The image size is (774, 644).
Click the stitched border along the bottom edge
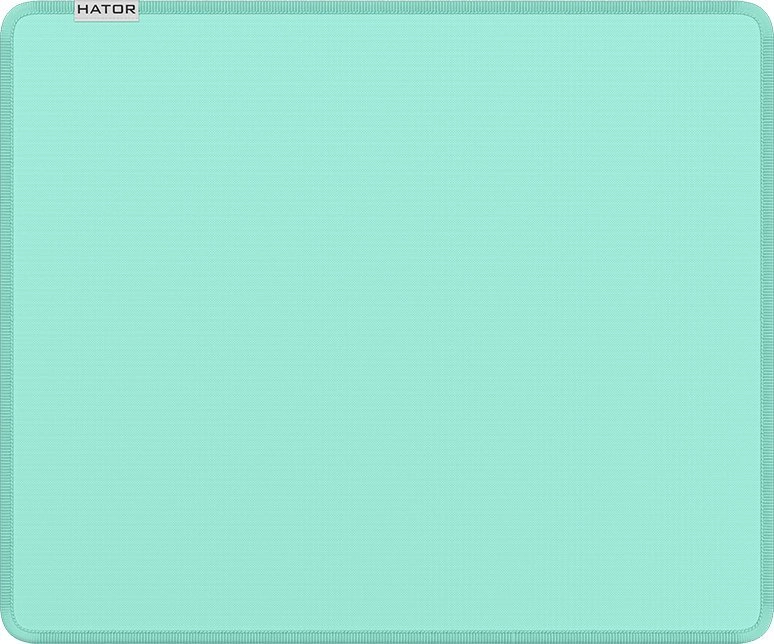(387, 636)
